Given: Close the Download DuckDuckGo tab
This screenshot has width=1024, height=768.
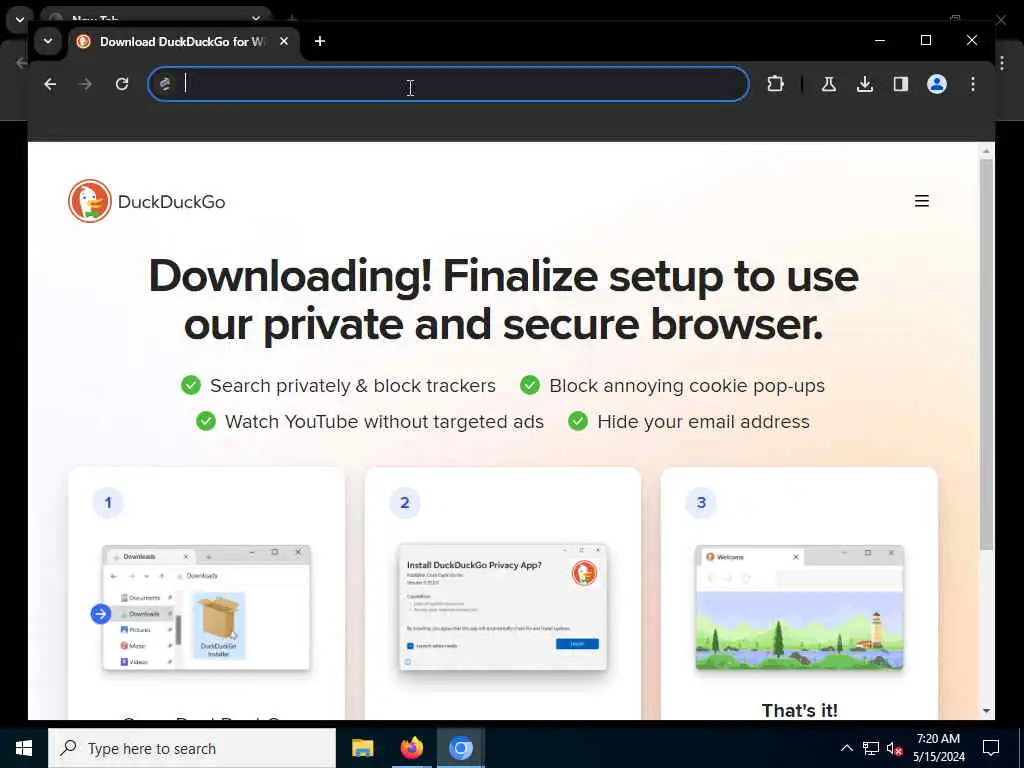Looking at the screenshot, I should pos(283,41).
